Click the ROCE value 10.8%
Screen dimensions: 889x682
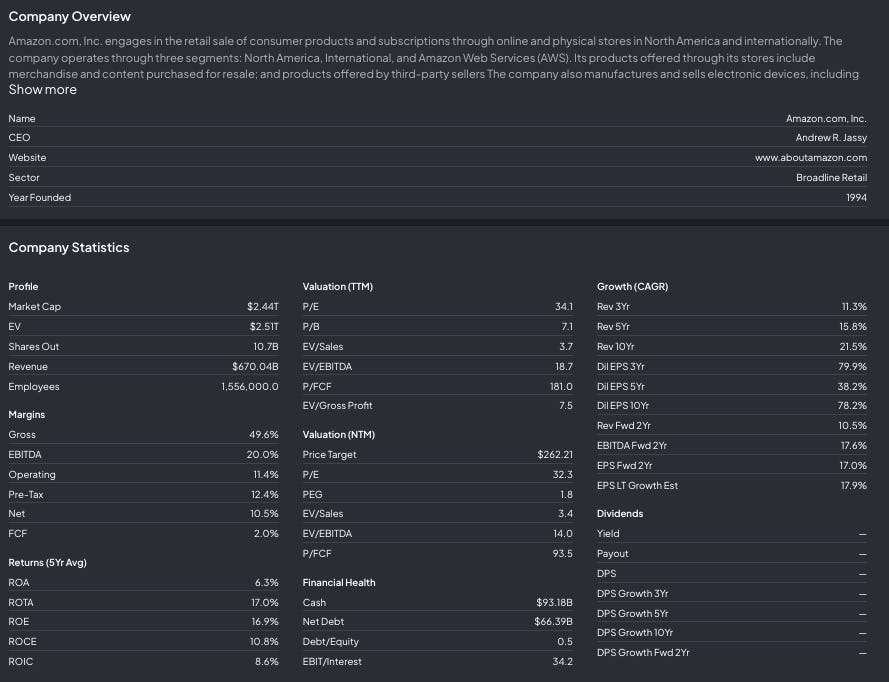264,642
